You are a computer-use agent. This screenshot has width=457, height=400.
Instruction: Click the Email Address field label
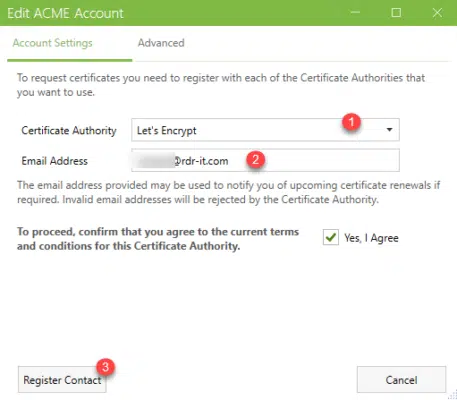(x=54, y=161)
